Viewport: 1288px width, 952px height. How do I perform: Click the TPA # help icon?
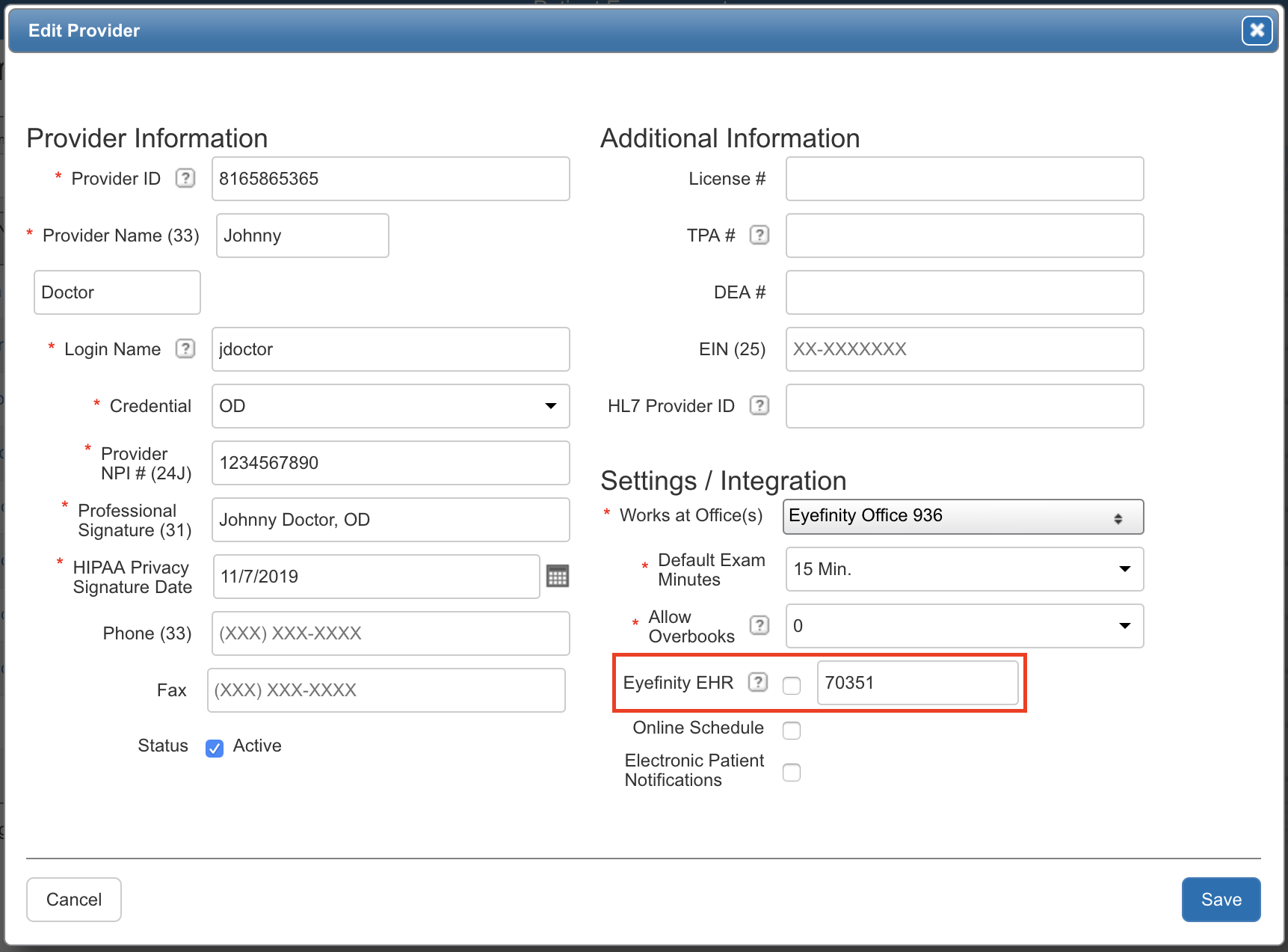coord(759,235)
